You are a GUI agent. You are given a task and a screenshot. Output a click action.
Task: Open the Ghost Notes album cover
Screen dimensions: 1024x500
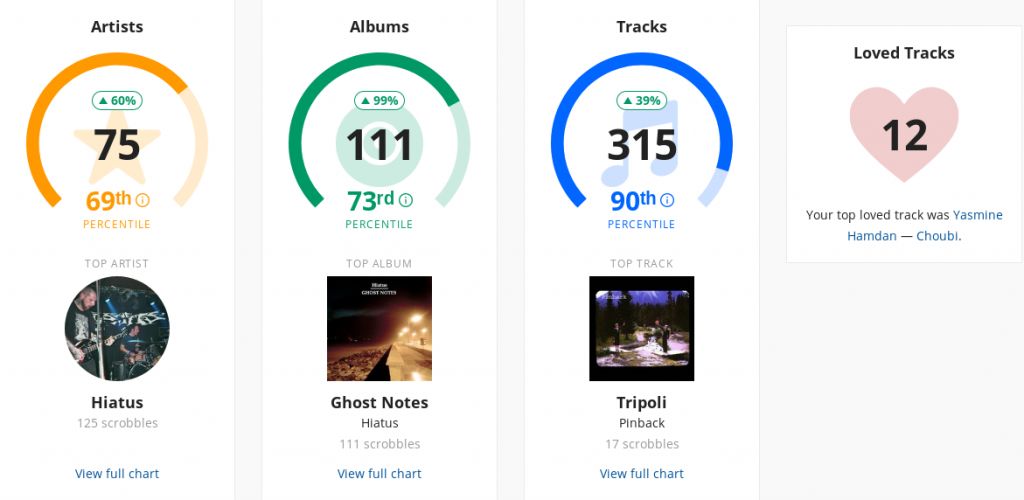(x=379, y=328)
